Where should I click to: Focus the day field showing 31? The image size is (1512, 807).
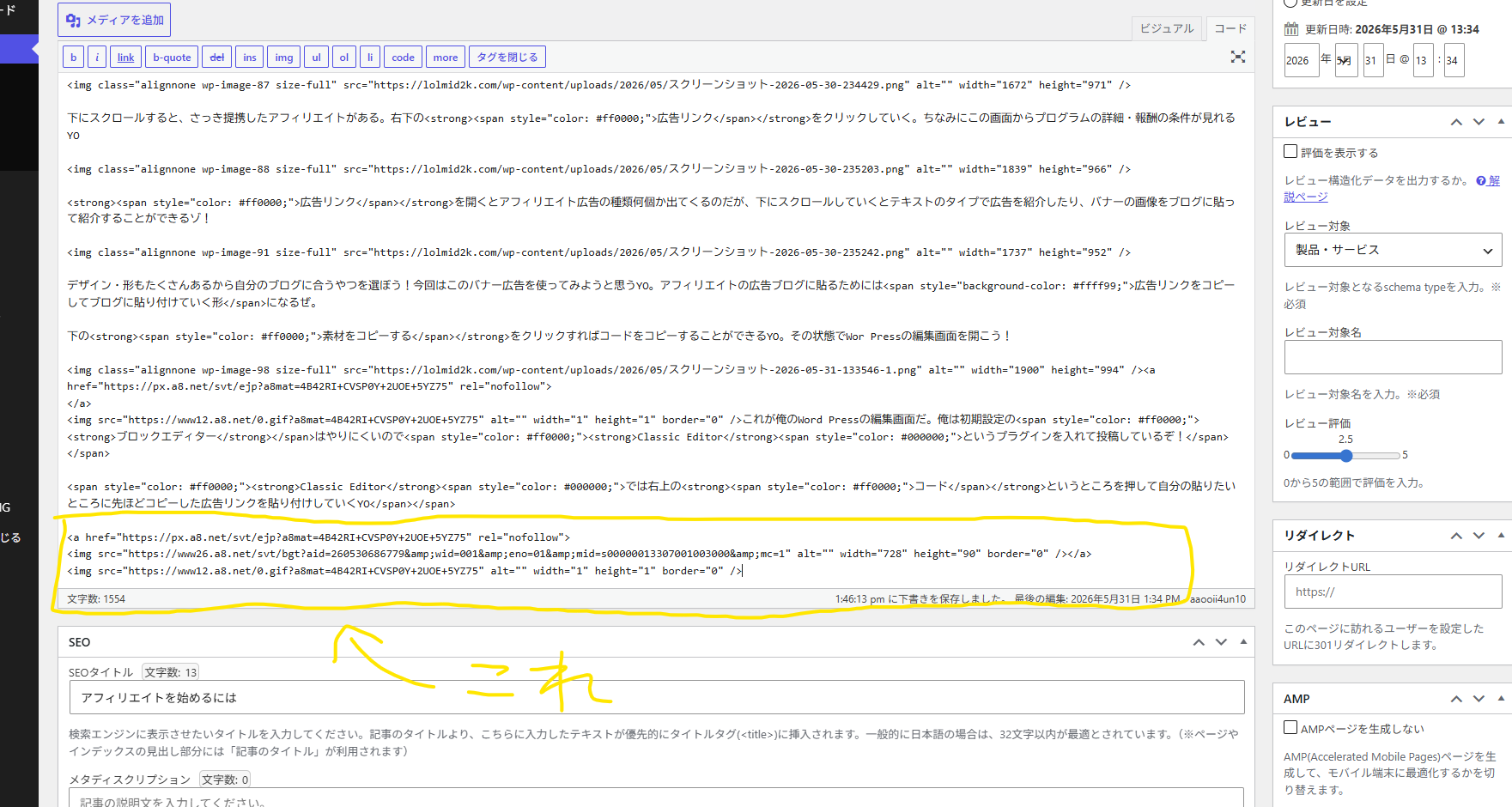(1373, 60)
